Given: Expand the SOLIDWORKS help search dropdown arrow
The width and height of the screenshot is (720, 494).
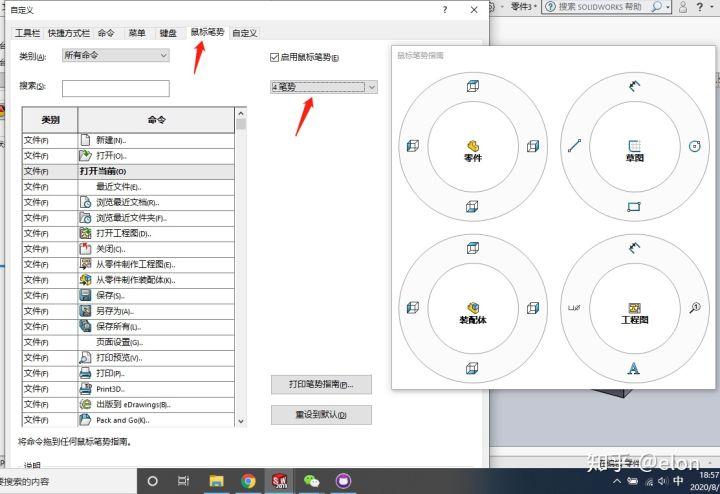Looking at the screenshot, I should click(x=668, y=7).
